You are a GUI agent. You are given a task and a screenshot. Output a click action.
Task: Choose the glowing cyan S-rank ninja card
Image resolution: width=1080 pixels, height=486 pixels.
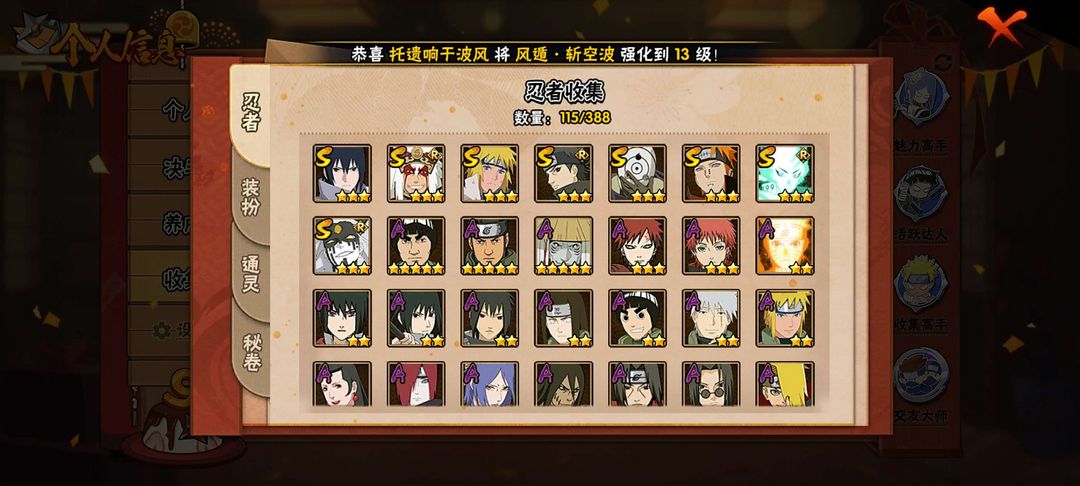785,173
